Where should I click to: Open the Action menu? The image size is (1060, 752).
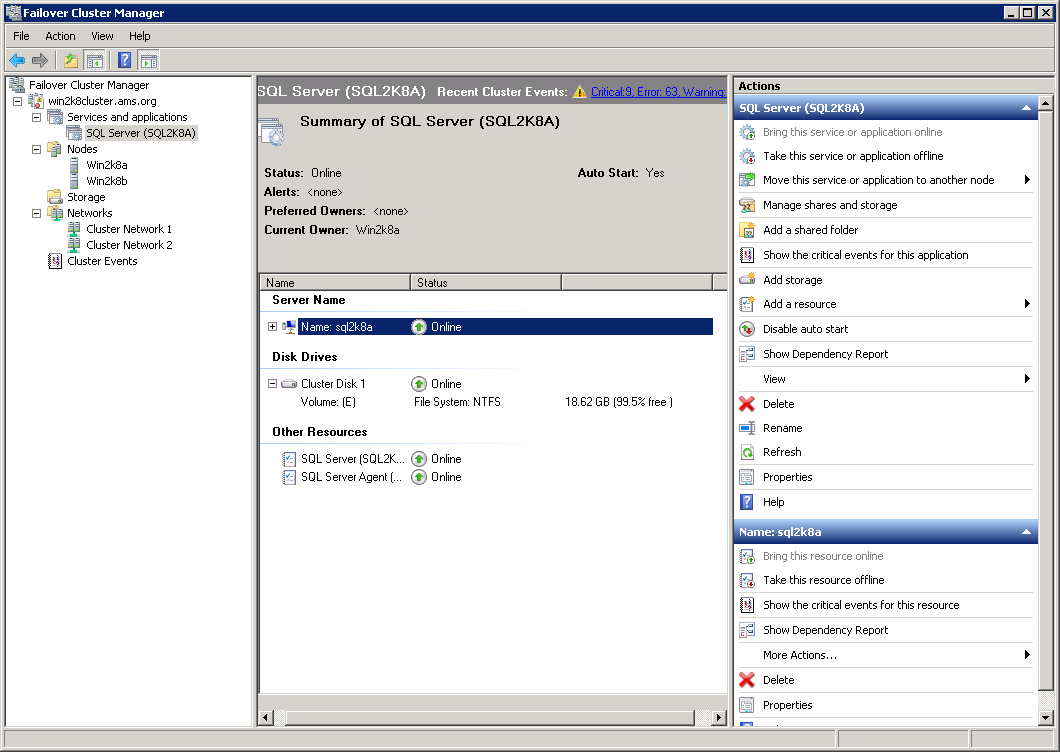pos(60,36)
